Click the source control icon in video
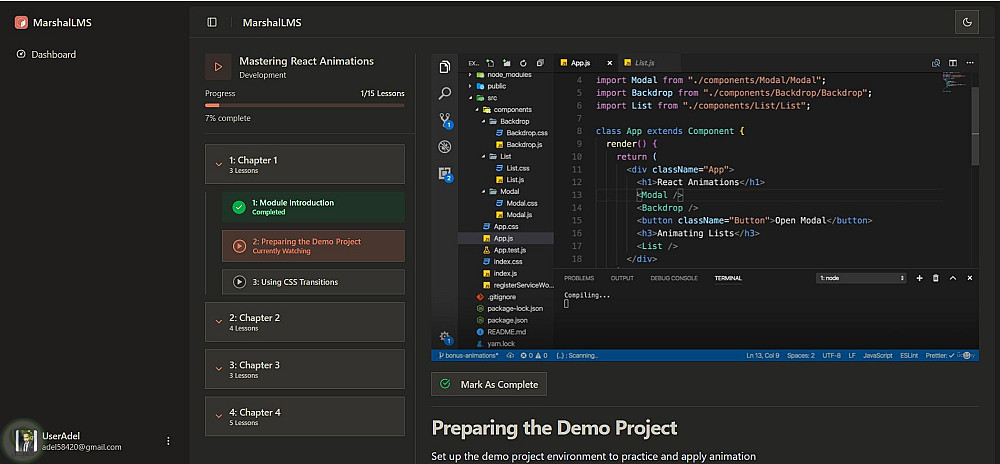This screenshot has height=464, width=1000. coord(445,120)
